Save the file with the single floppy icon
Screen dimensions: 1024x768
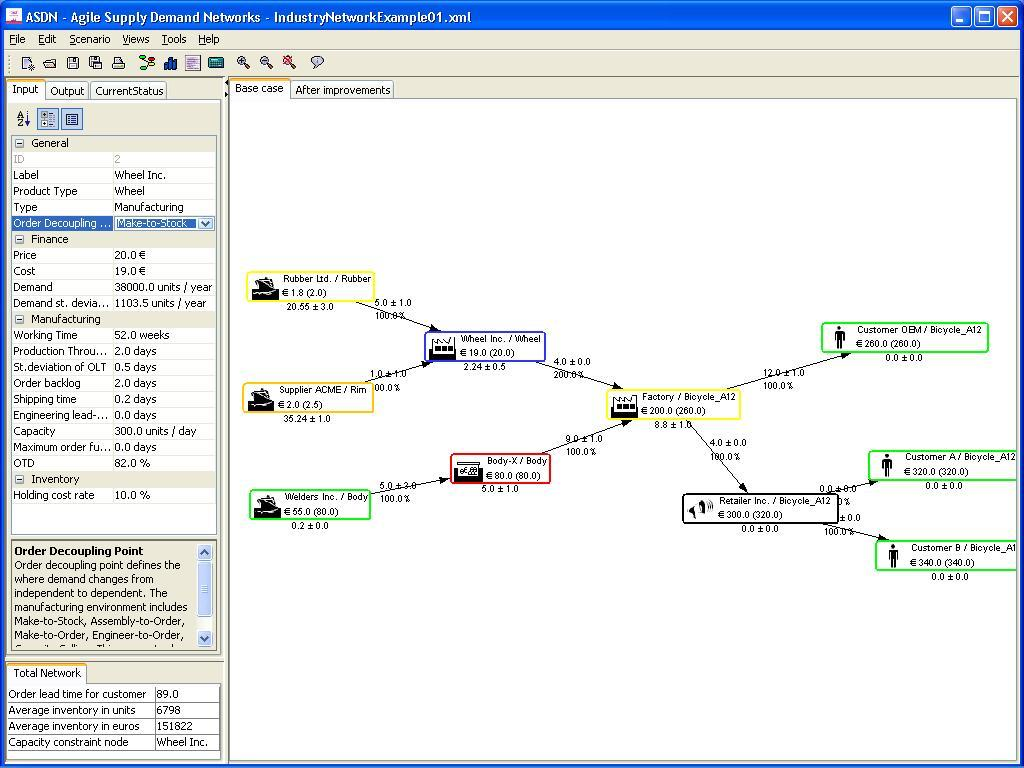(72, 63)
